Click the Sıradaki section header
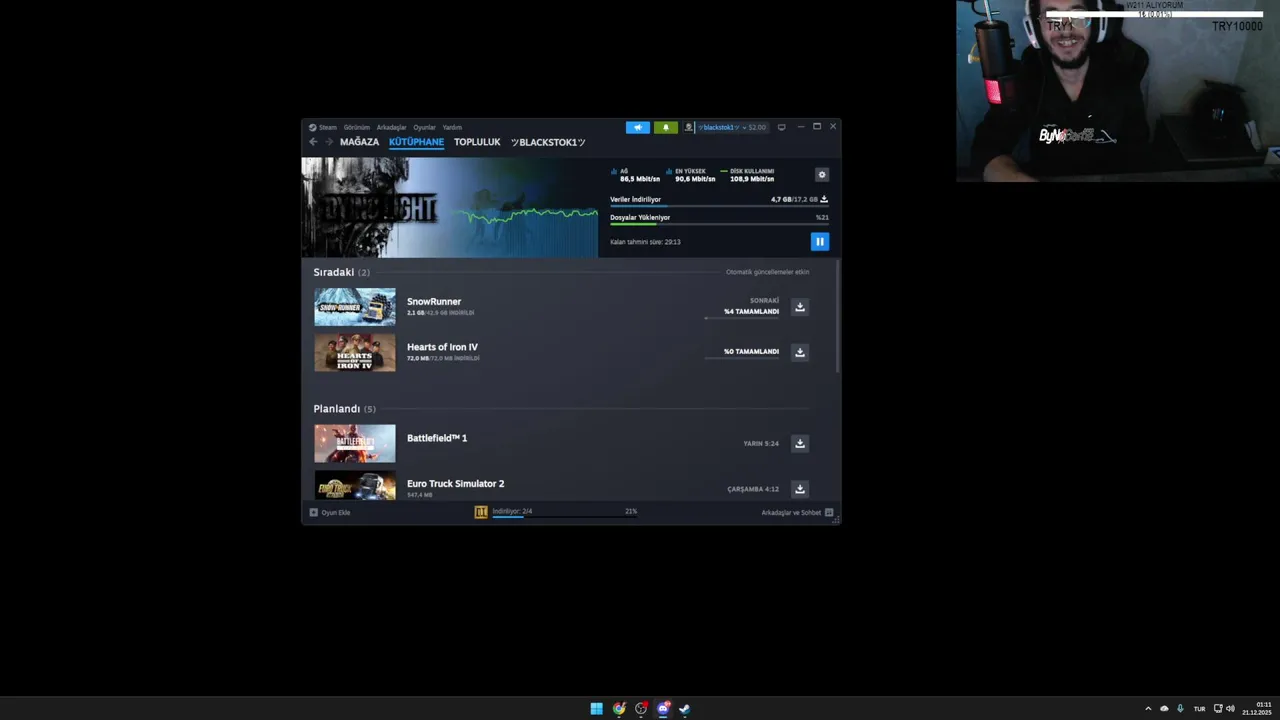1280x720 pixels. point(341,272)
